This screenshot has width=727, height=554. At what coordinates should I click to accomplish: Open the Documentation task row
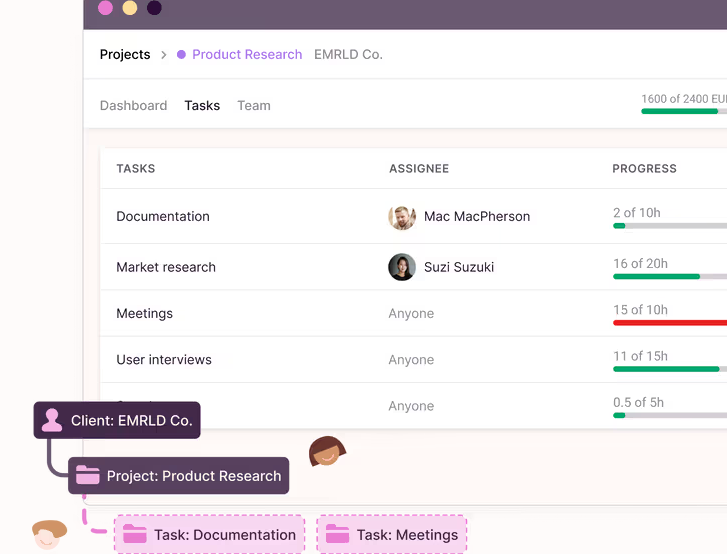click(414, 216)
